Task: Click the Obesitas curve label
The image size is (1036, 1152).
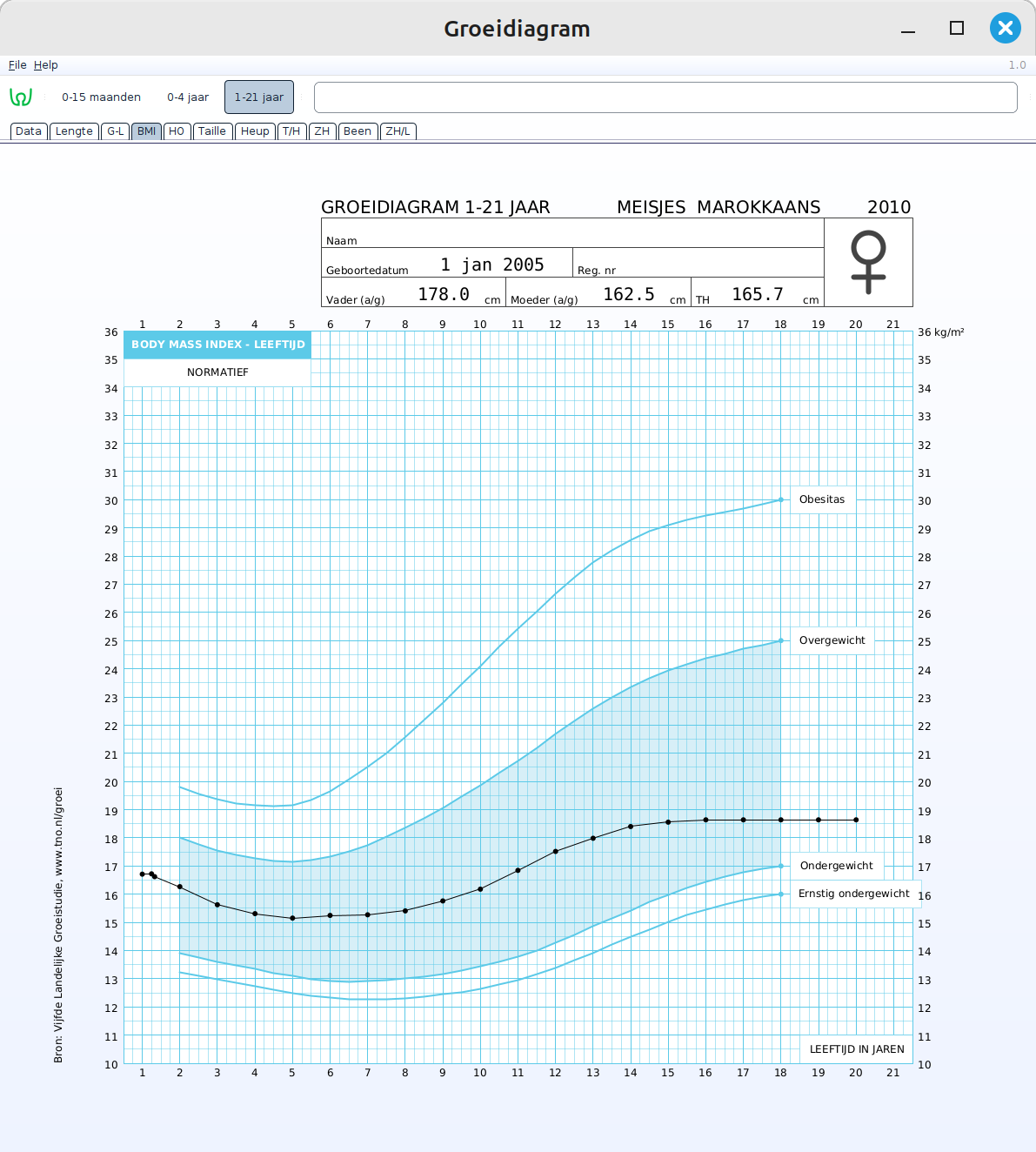Action: [822, 499]
